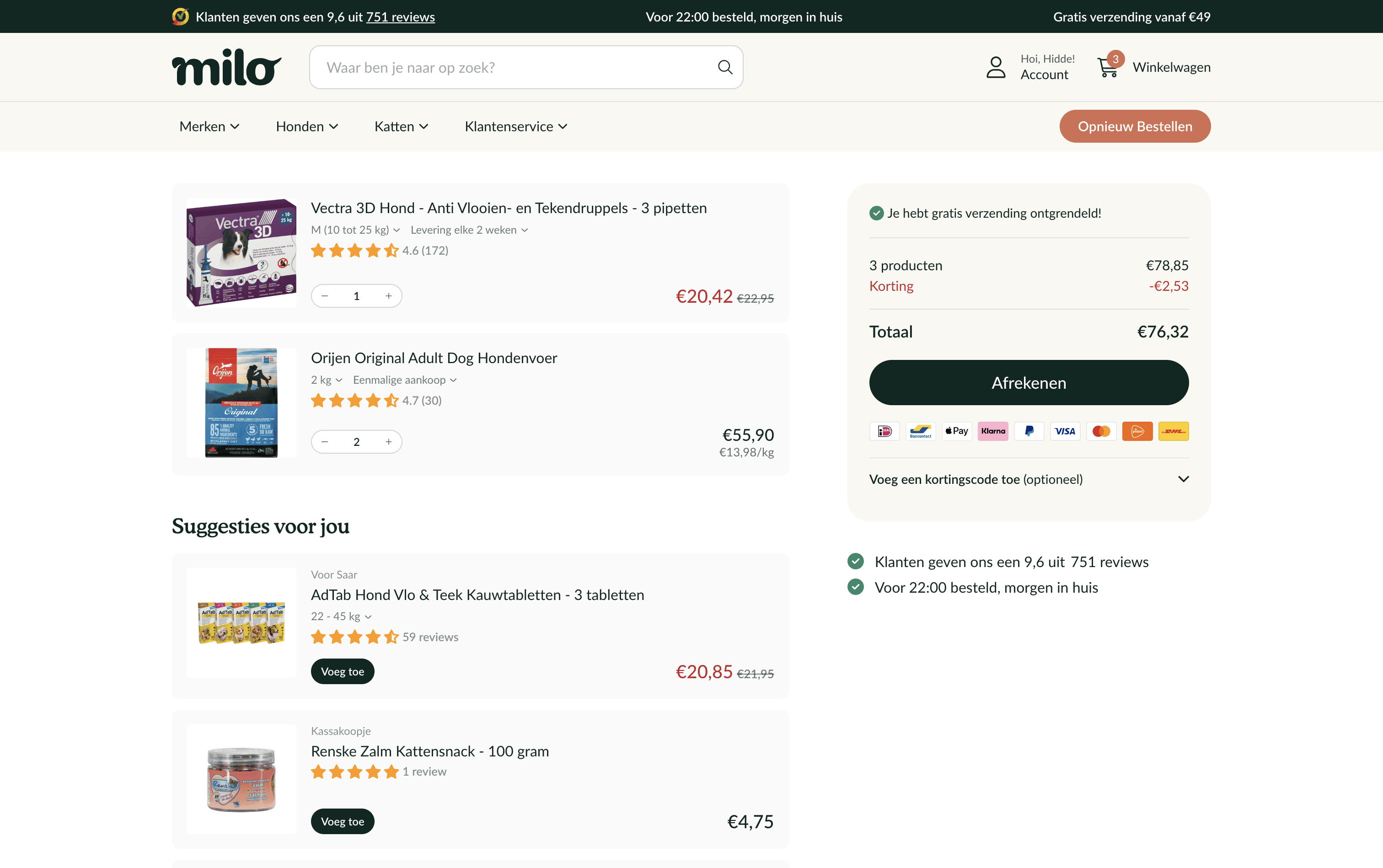Open the Merken menu
Image resolution: width=1383 pixels, height=868 pixels.
point(209,126)
